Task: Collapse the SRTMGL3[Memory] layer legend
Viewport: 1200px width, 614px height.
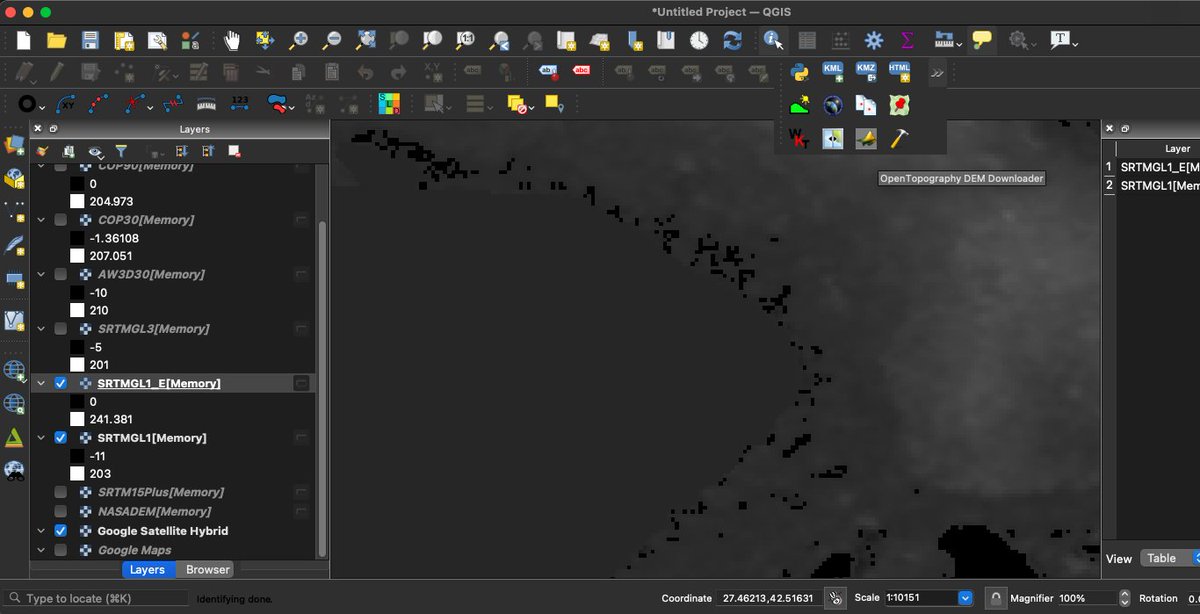Action: [41, 328]
